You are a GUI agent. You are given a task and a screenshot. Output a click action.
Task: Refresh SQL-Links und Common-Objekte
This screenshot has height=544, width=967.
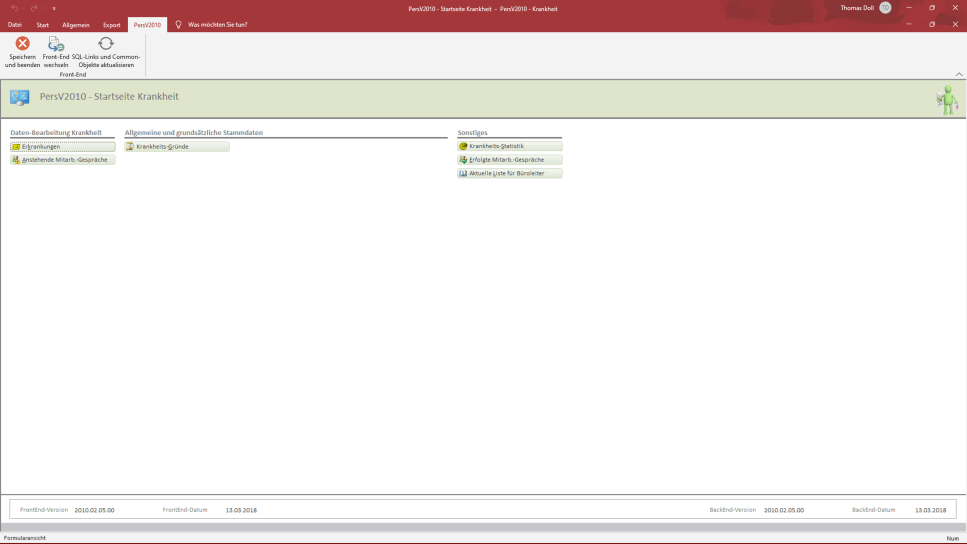[106, 44]
